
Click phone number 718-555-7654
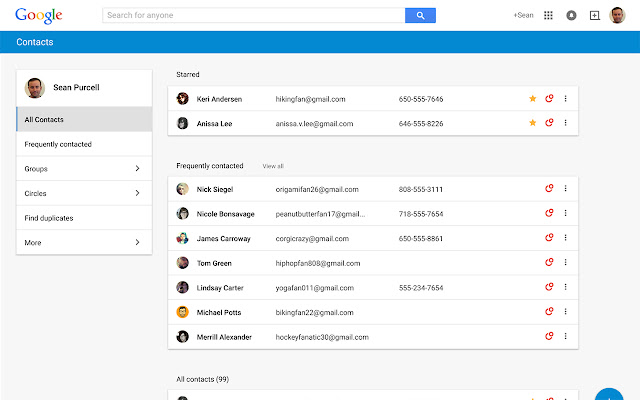click(421, 214)
